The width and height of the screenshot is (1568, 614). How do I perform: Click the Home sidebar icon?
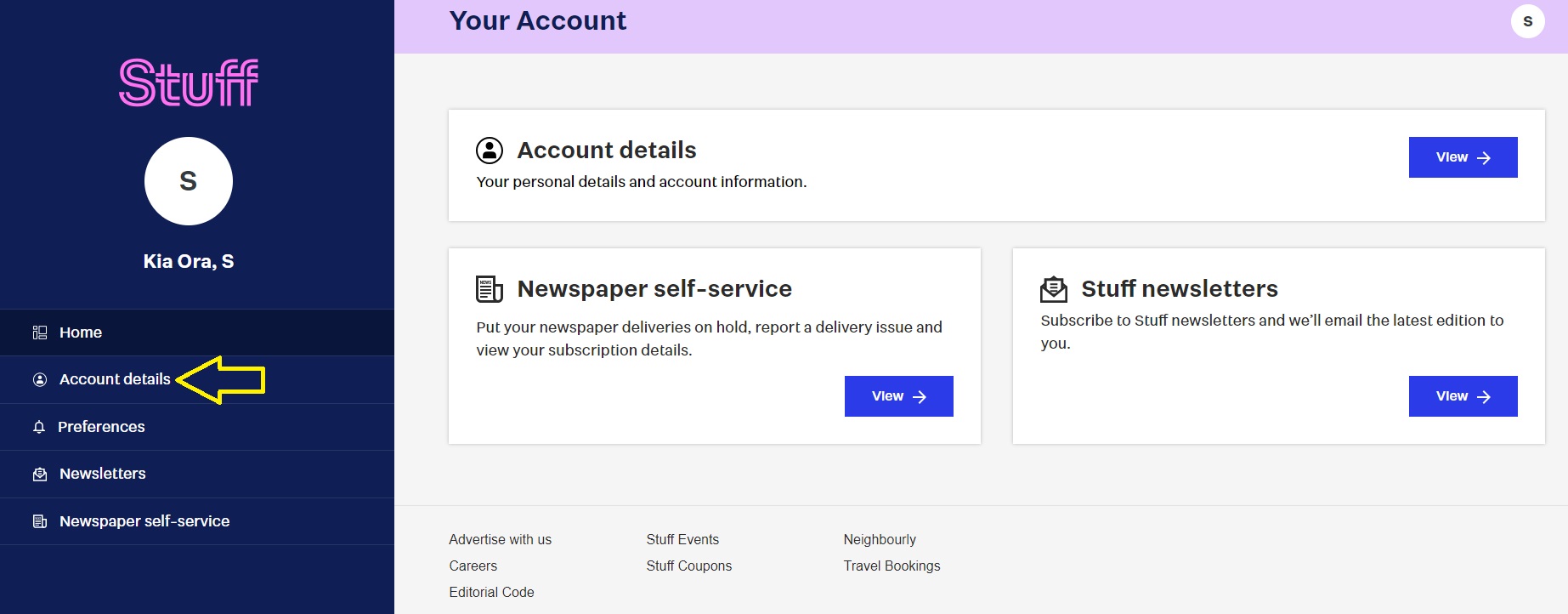click(40, 333)
